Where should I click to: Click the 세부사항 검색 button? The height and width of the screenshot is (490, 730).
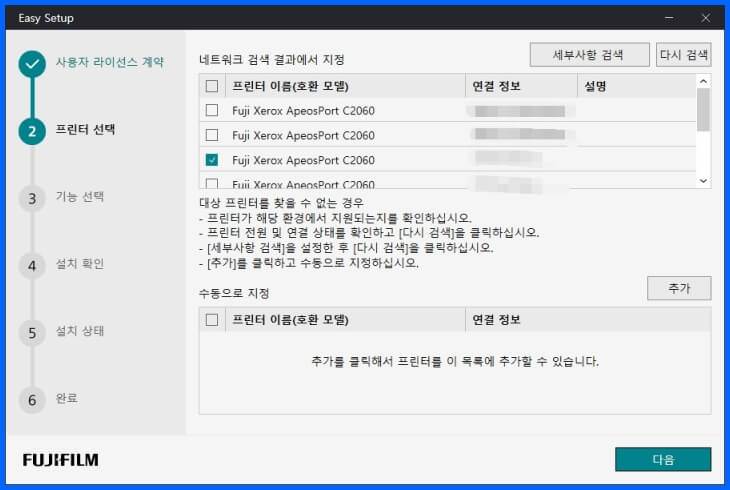(589, 55)
